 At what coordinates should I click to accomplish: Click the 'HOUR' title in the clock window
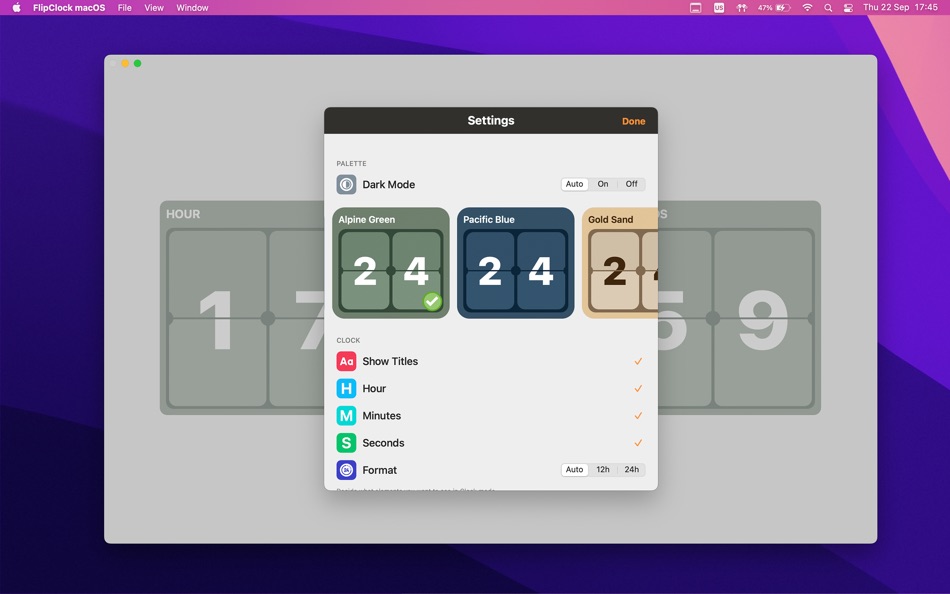pos(183,214)
